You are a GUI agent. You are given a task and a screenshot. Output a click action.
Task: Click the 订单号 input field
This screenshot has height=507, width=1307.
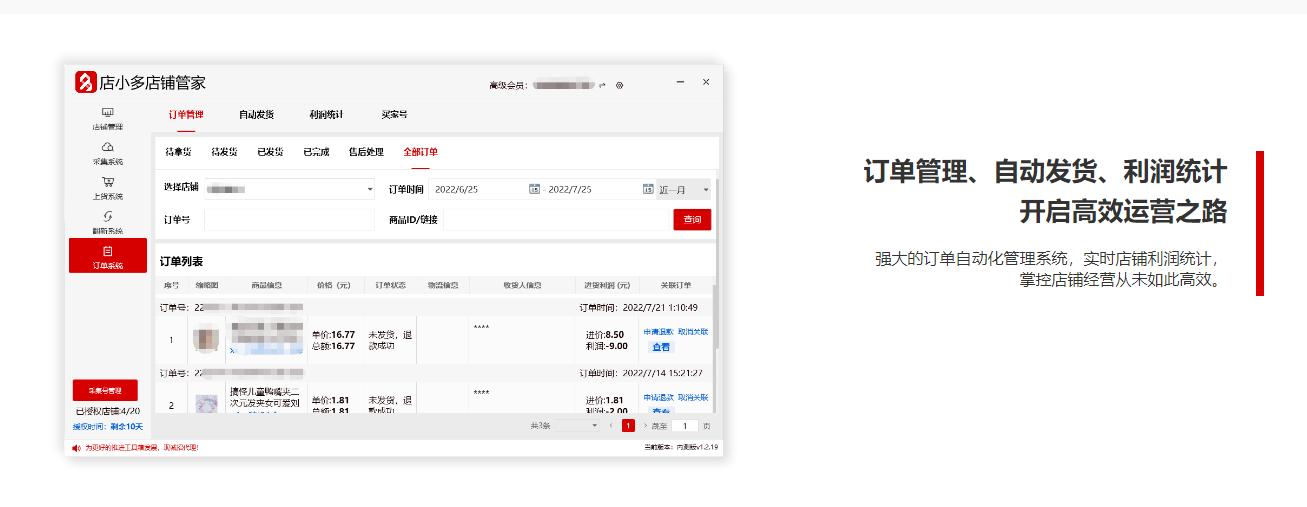tap(289, 219)
